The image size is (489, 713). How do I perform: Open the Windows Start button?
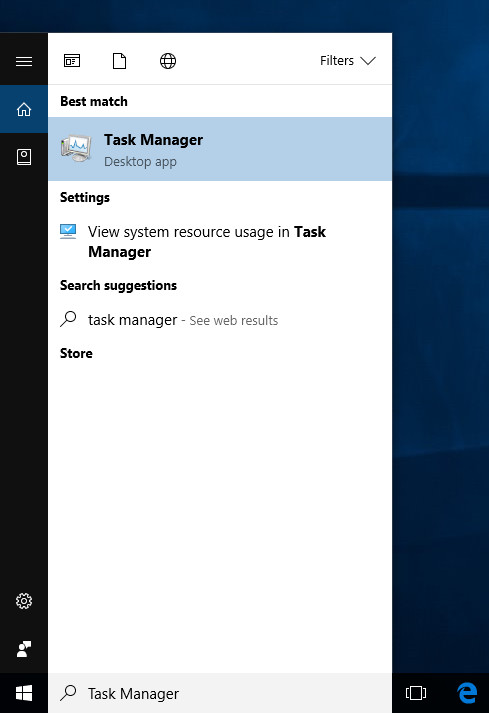24,693
